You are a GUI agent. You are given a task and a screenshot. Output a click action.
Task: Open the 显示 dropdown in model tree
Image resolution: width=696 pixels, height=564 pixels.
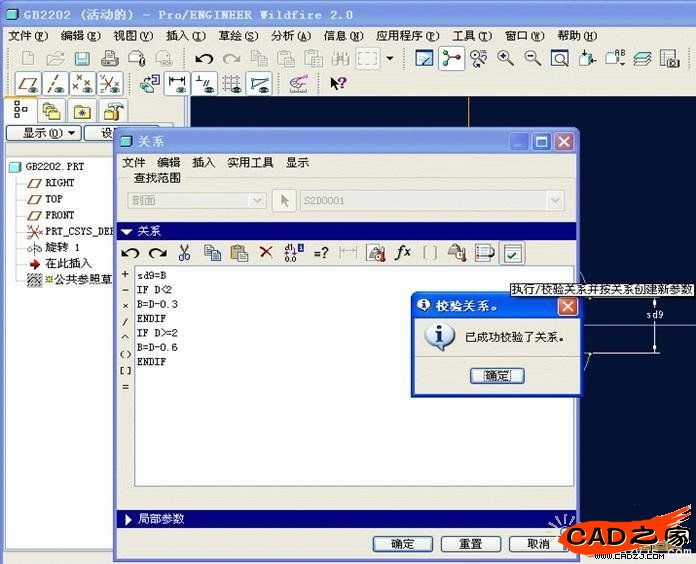pyautogui.click(x=42, y=133)
